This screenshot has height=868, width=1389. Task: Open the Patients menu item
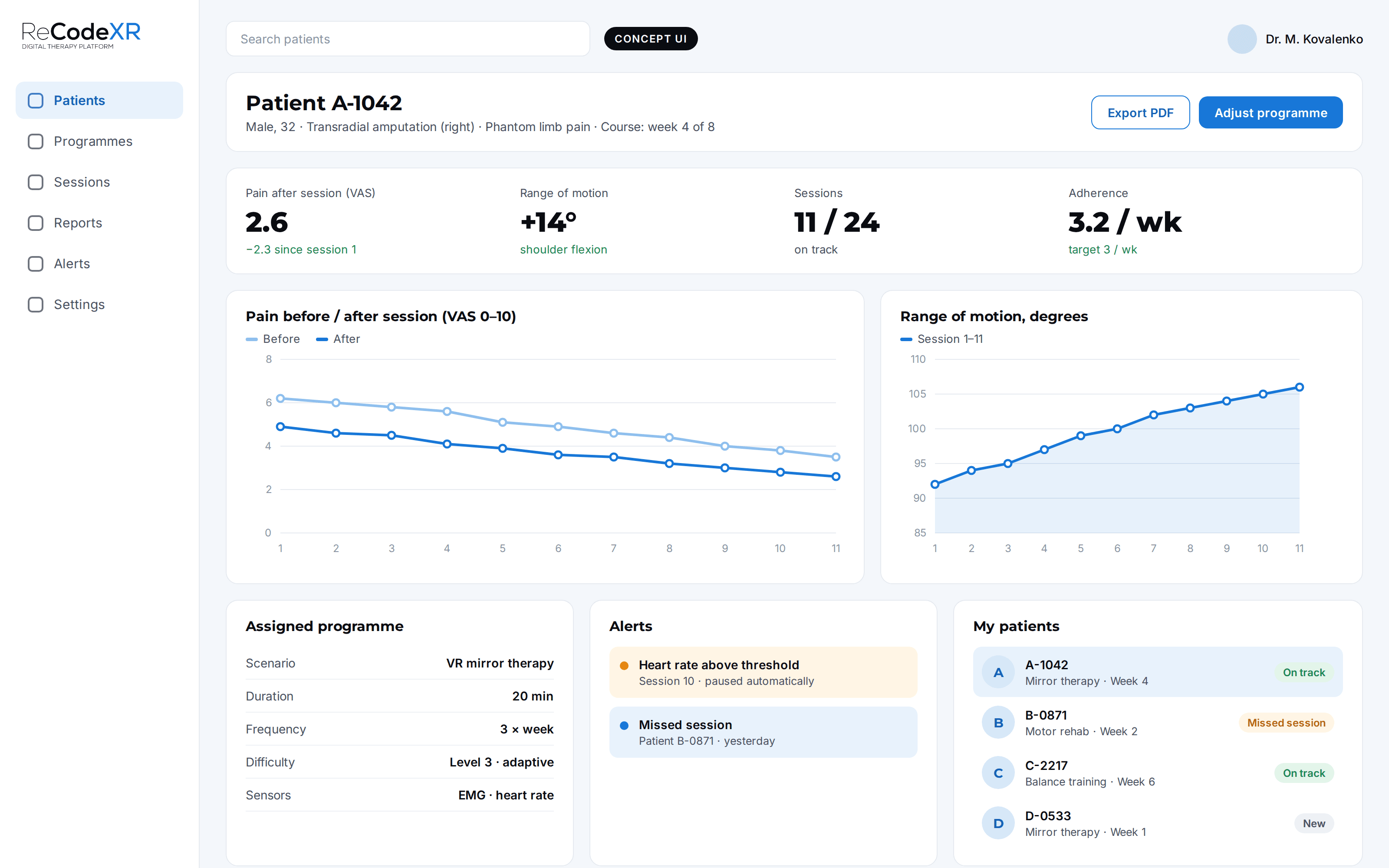pyautogui.click(x=99, y=100)
